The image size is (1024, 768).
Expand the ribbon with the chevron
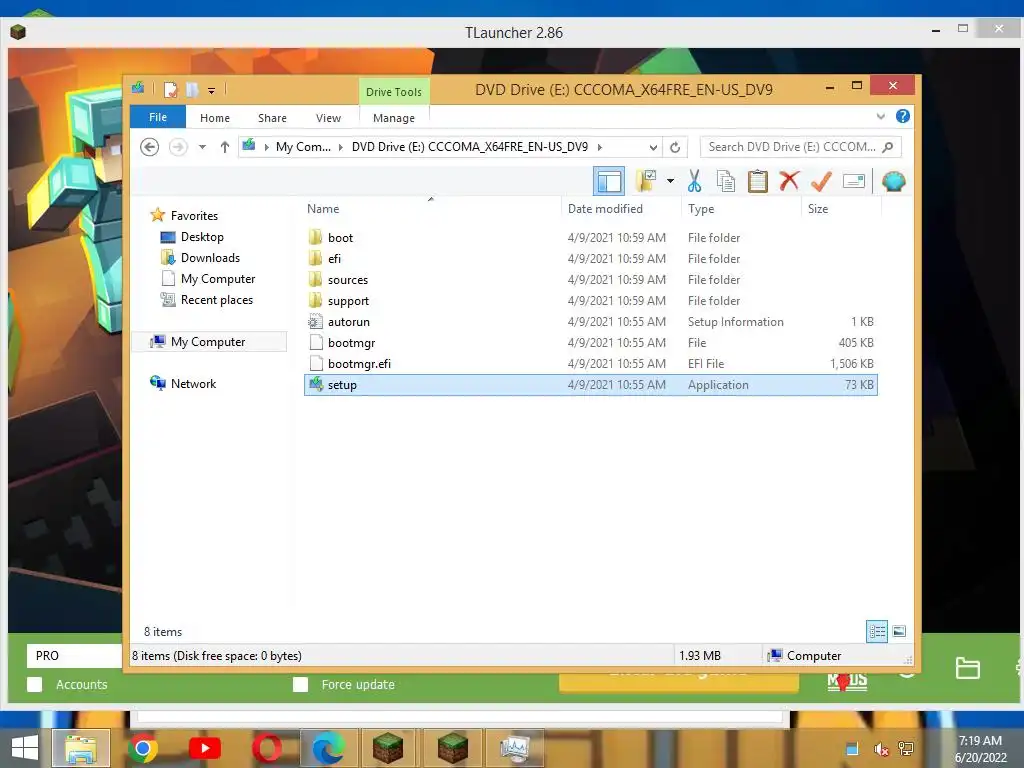pos(880,116)
